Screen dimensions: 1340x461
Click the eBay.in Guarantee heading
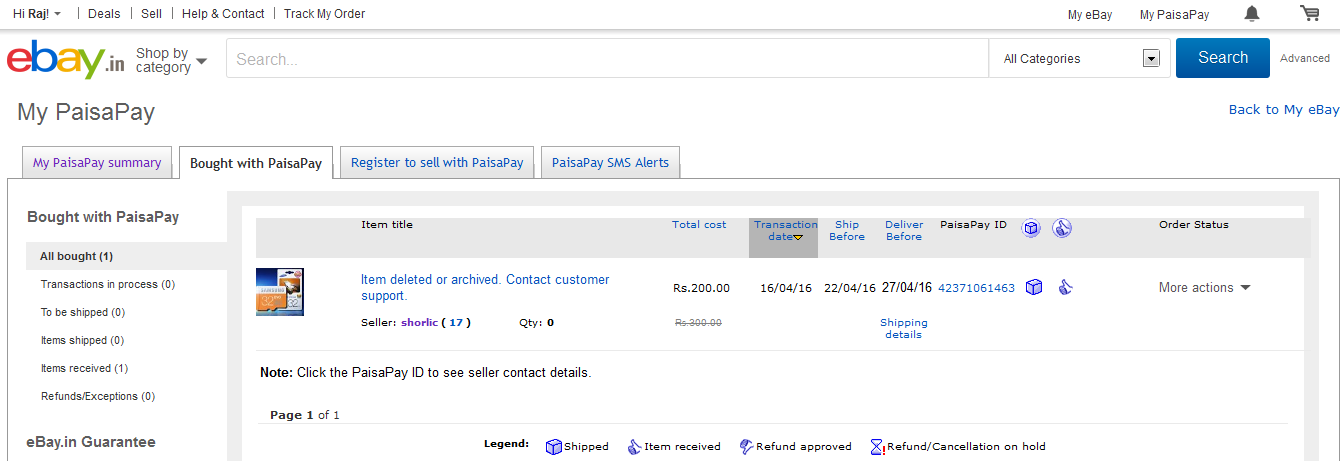click(x=91, y=442)
